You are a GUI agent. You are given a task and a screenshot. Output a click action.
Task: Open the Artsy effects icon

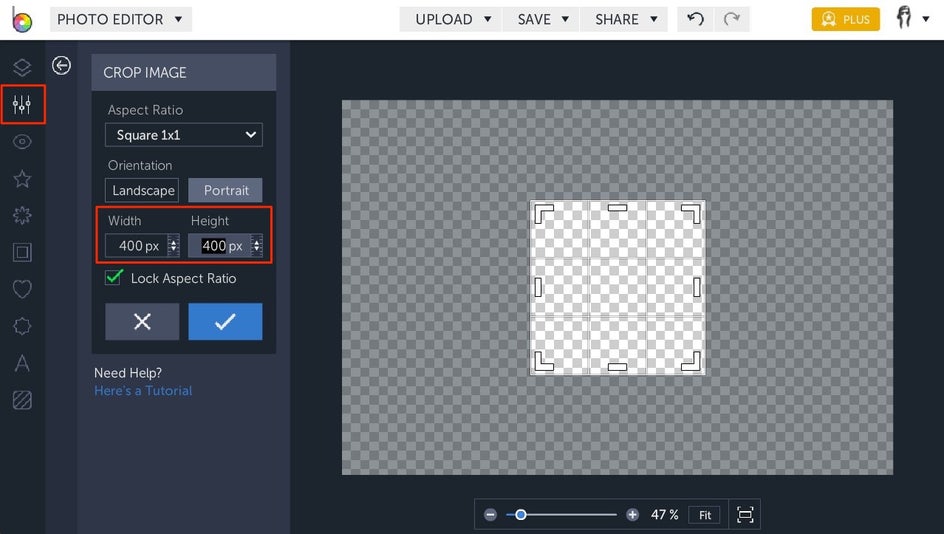click(x=22, y=216)
